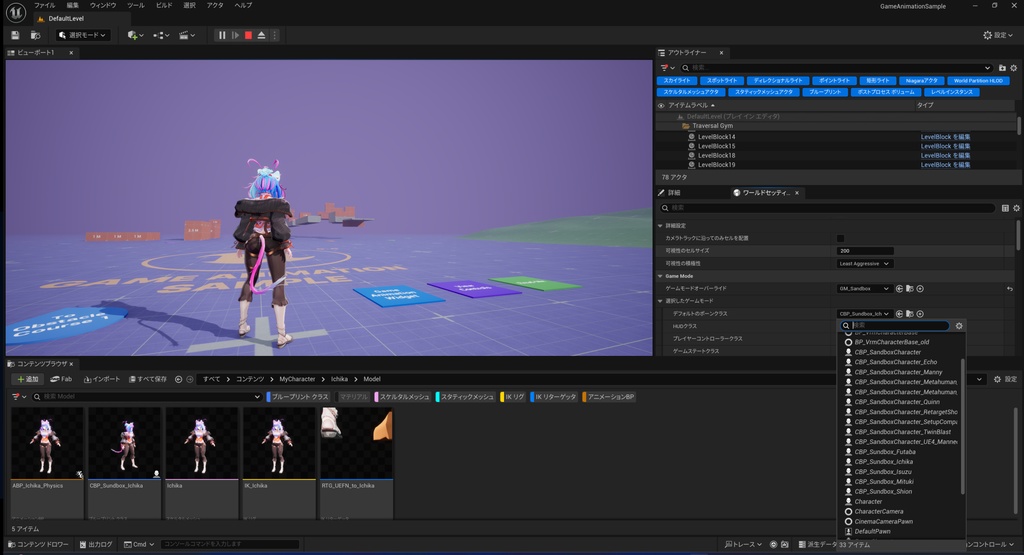
Task: Open the Content Browser filter funnel
Action: pyautogui.click(x=19, y=397)
